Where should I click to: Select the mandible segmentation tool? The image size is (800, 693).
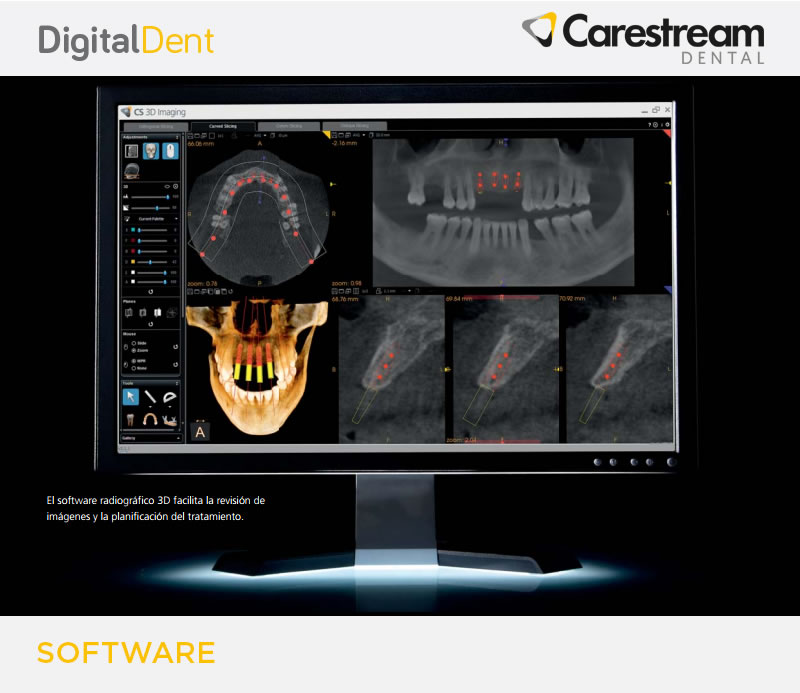pyautogui.click(x=170, y=420)
